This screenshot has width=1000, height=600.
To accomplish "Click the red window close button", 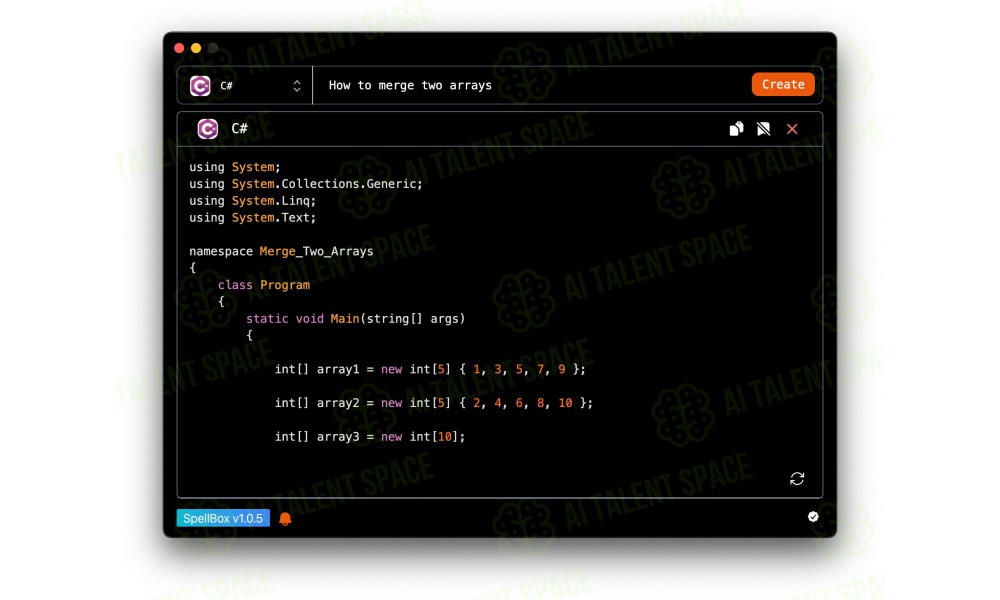I will (x=179, y=48).
